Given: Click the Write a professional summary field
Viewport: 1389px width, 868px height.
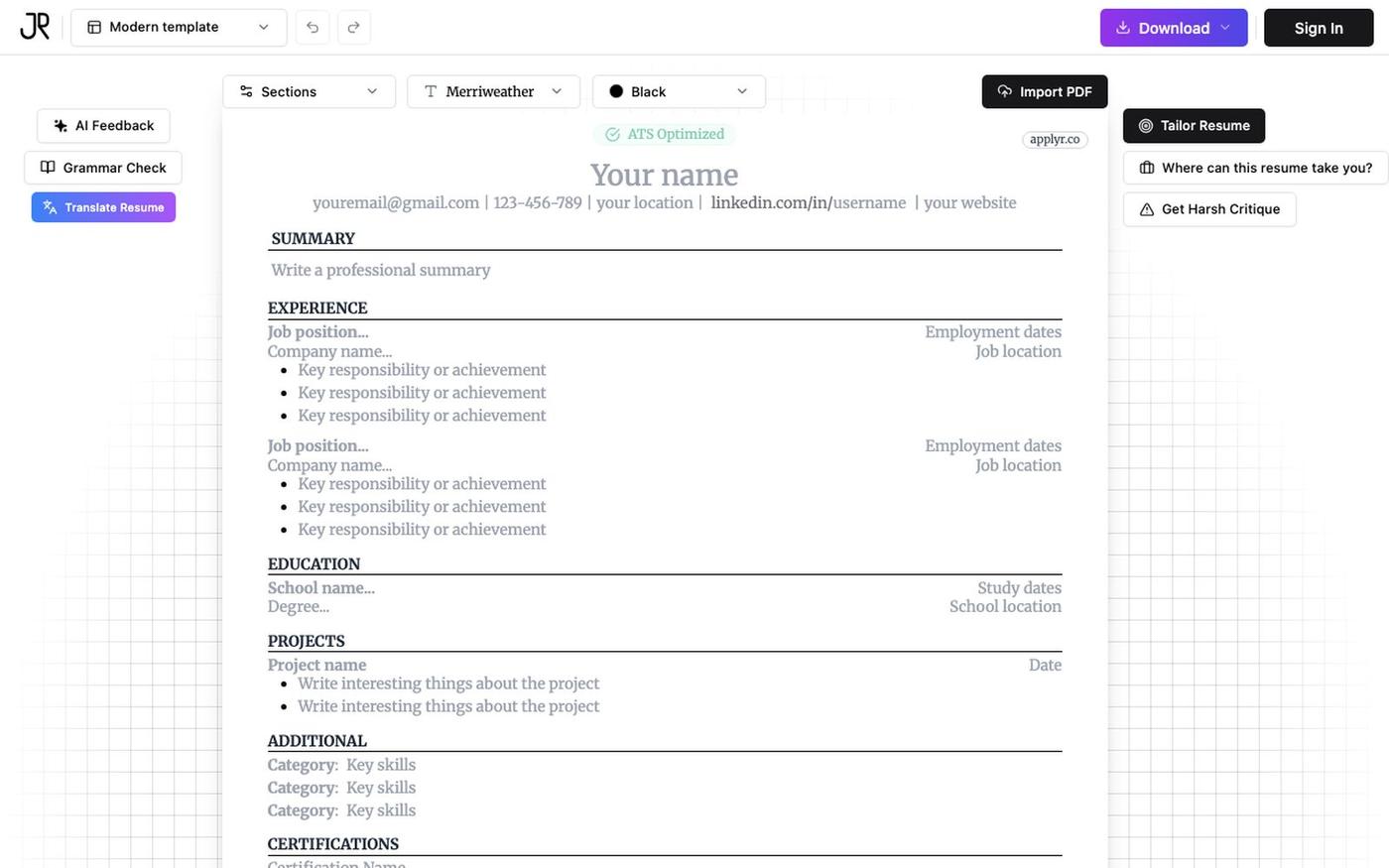Looking at the screenshot, I should [x=381, y=270].
